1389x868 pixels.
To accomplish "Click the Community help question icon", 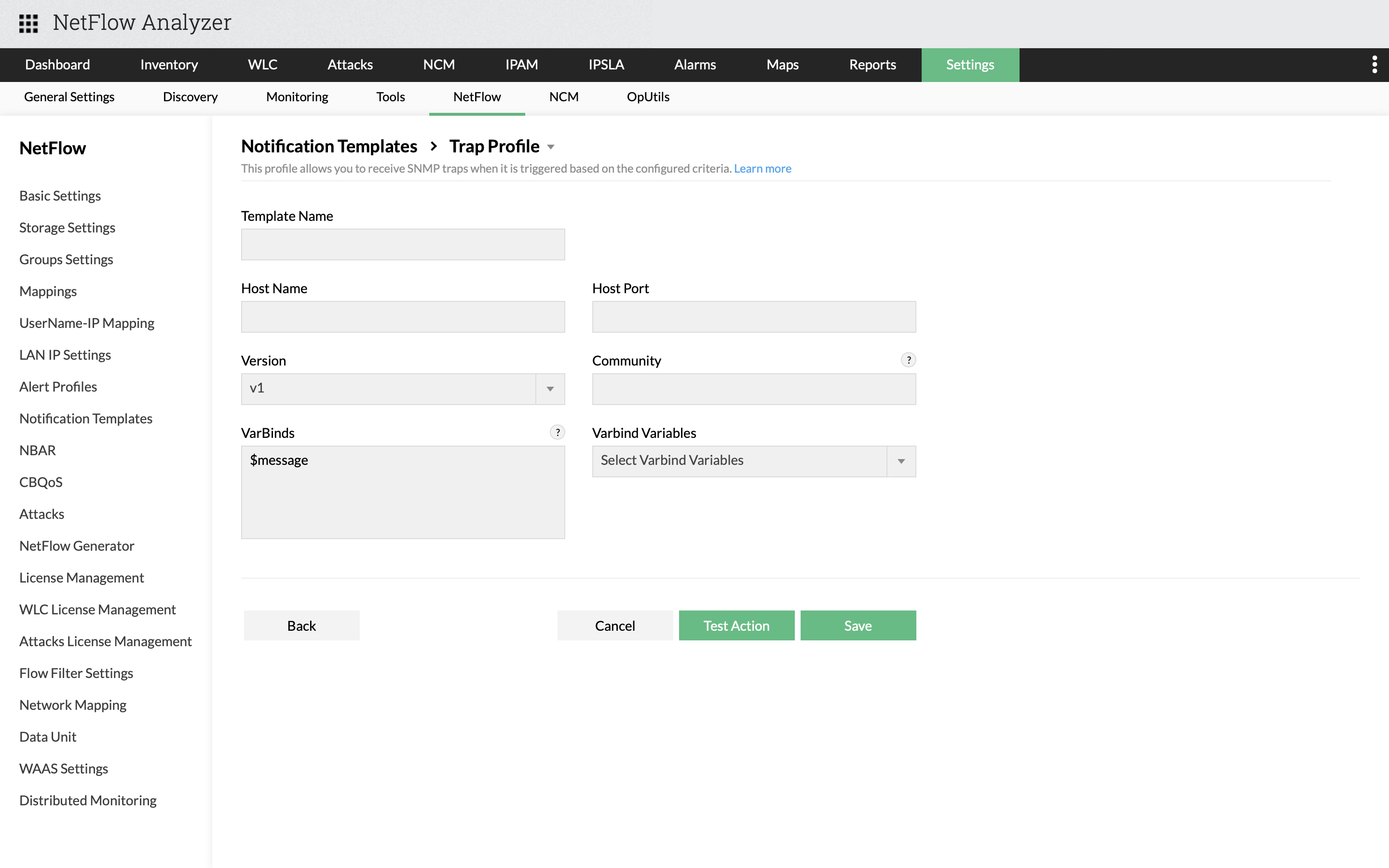I will [908, 360].
